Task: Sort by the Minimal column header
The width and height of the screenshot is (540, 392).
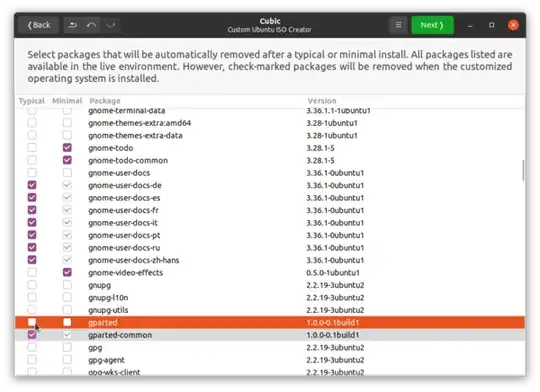Action: coord(67,101)
